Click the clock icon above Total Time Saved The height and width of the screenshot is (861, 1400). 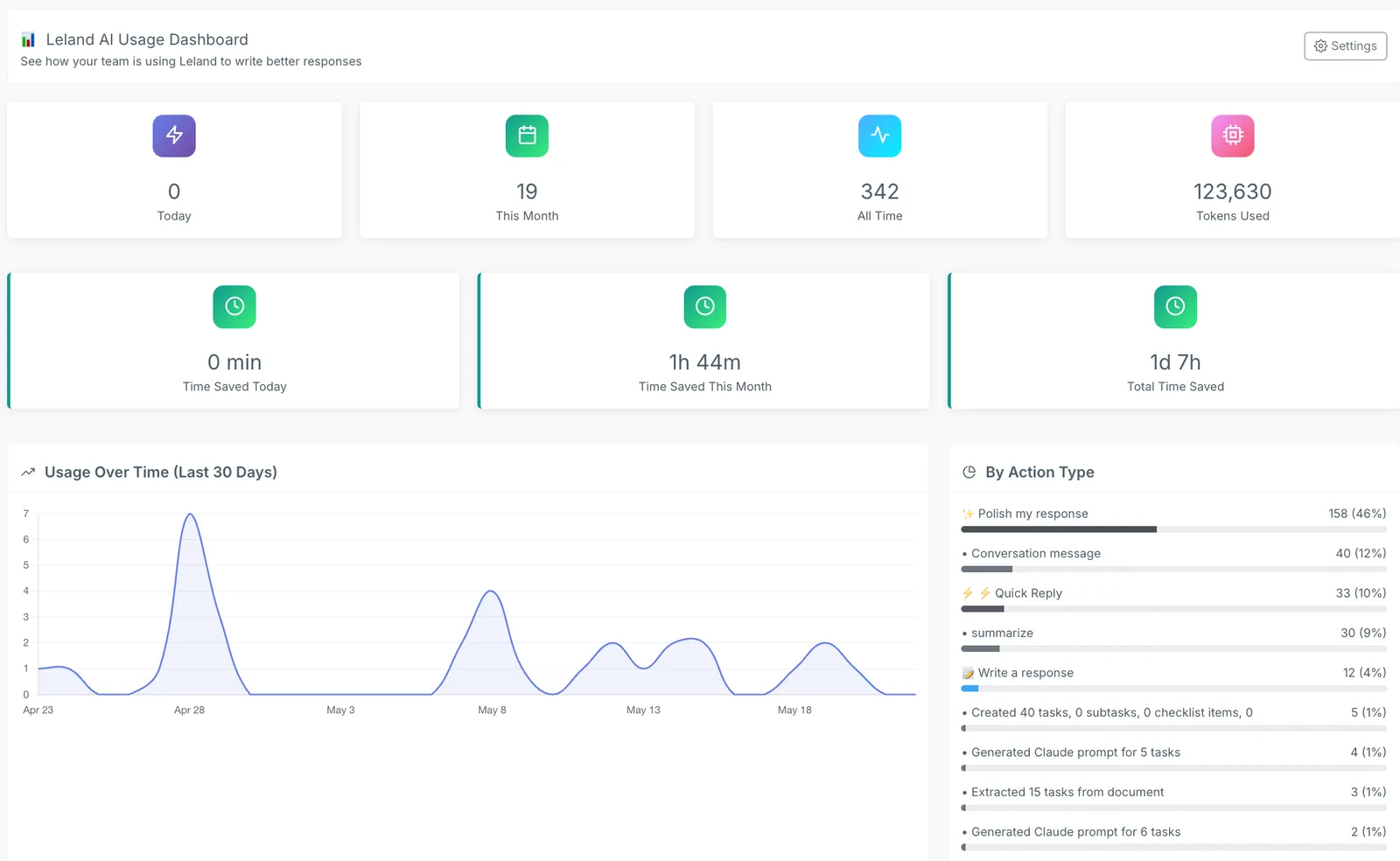(1175, 306)
